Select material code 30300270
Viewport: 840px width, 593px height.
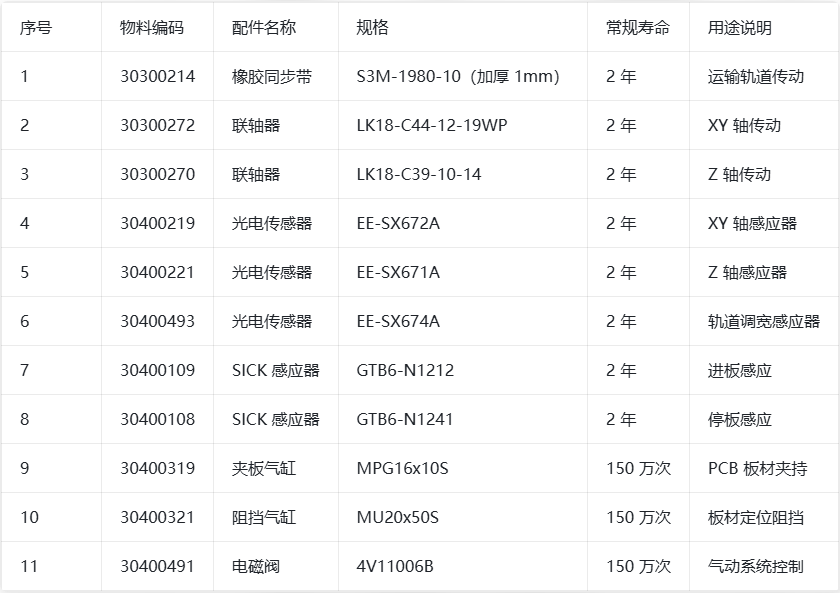tap(158, 175)
